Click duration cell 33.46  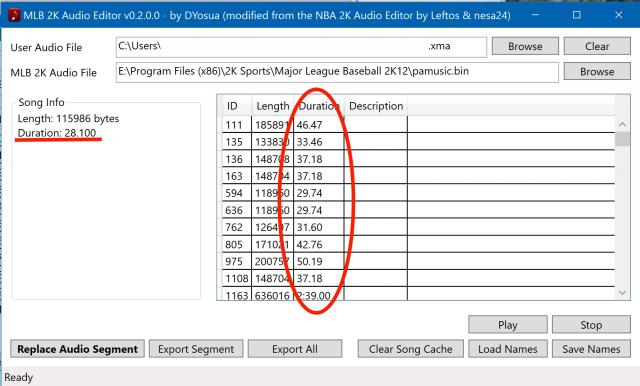click(x=319, y=142)
